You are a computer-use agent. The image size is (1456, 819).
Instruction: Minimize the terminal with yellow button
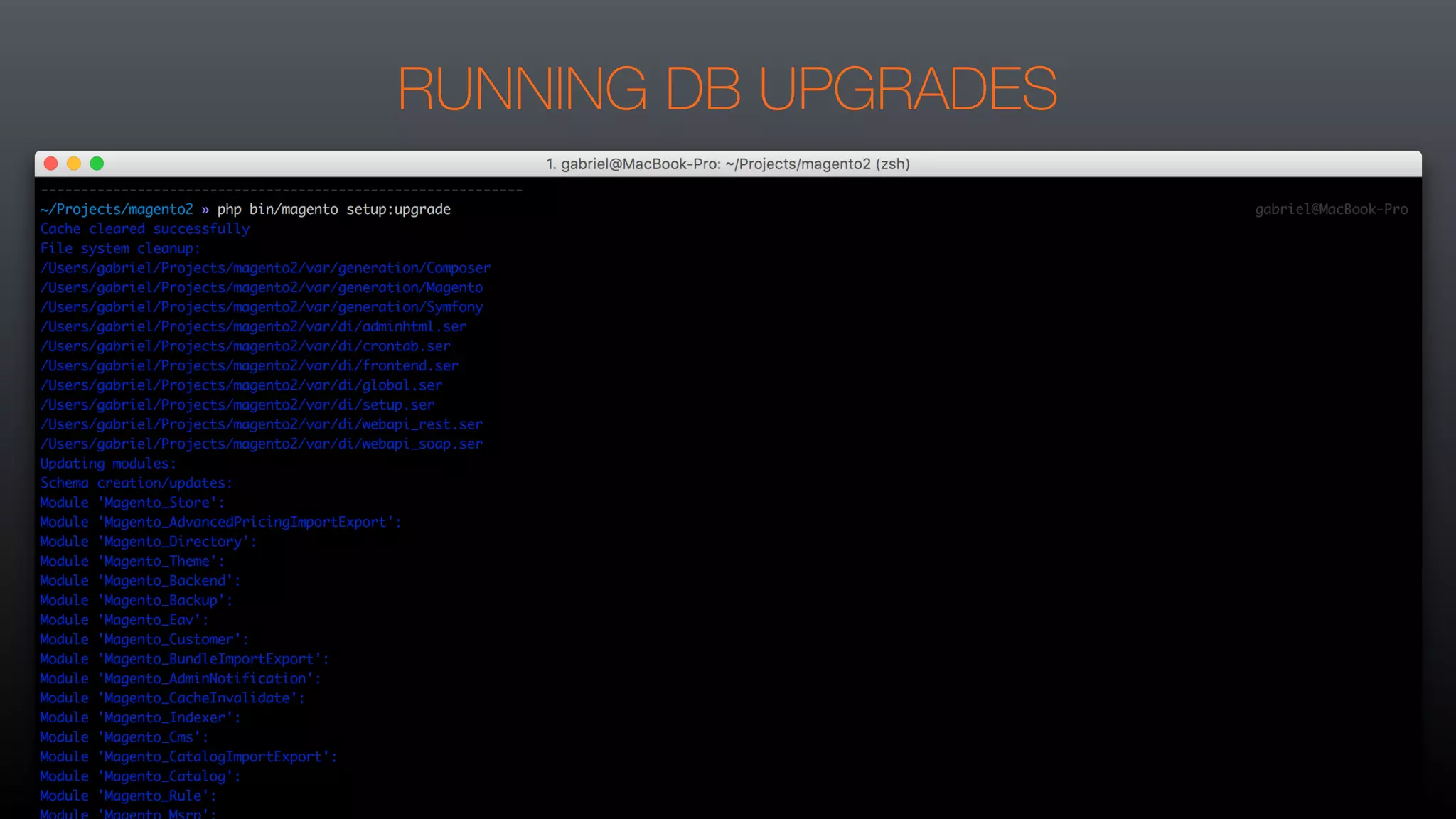pos(74,164)
